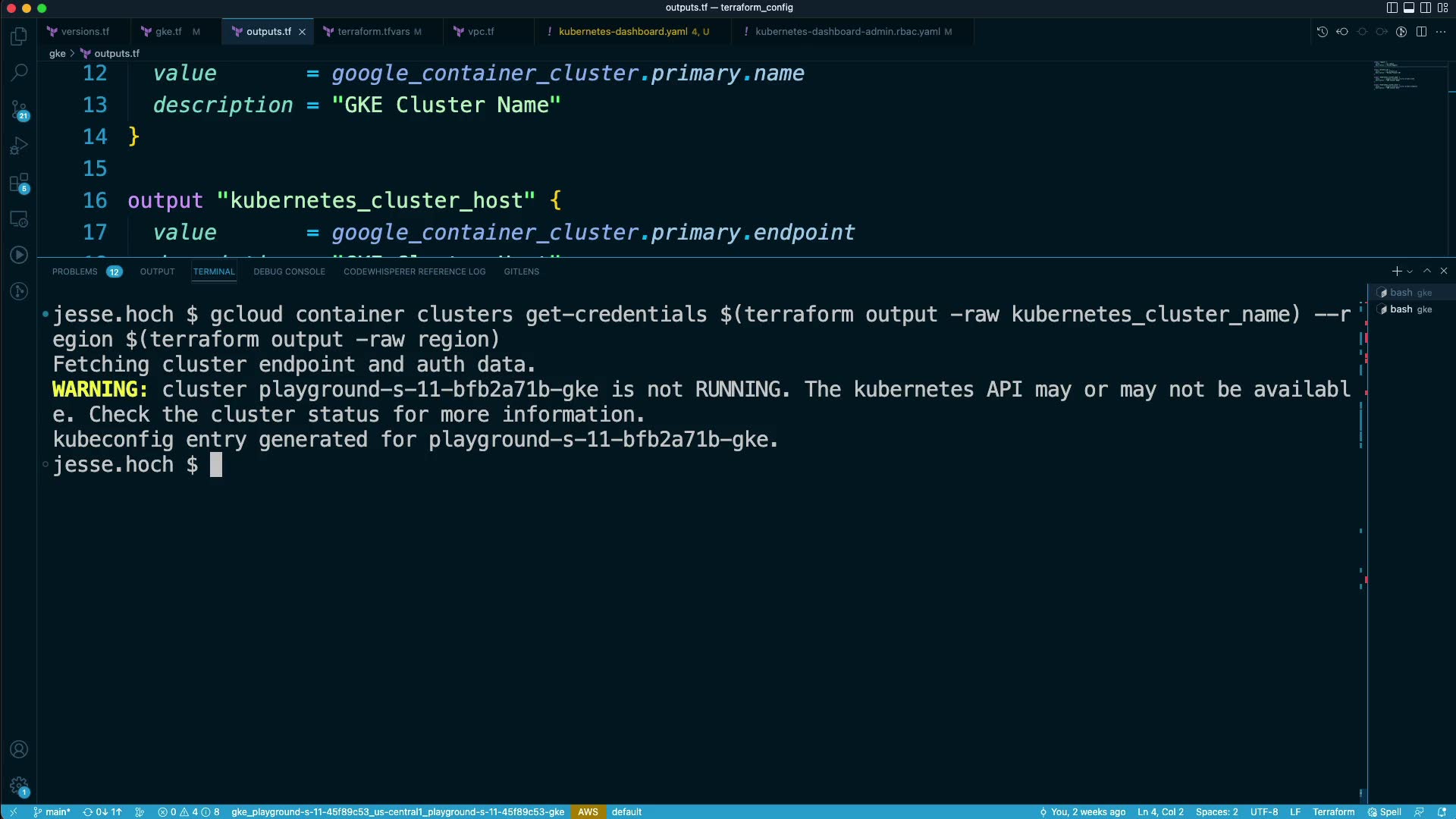Split the editor to the right

[1421, 32]
